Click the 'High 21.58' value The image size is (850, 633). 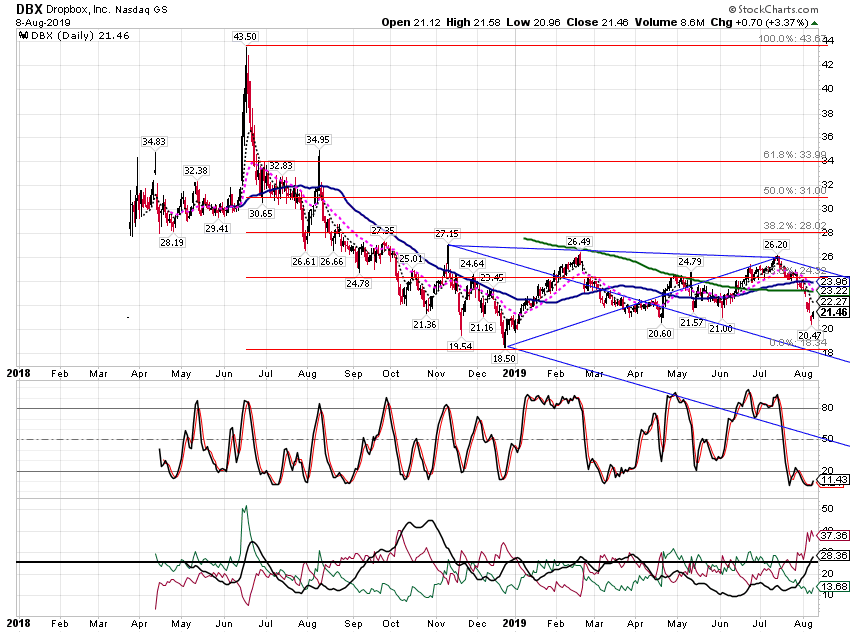tap(473, 22)
